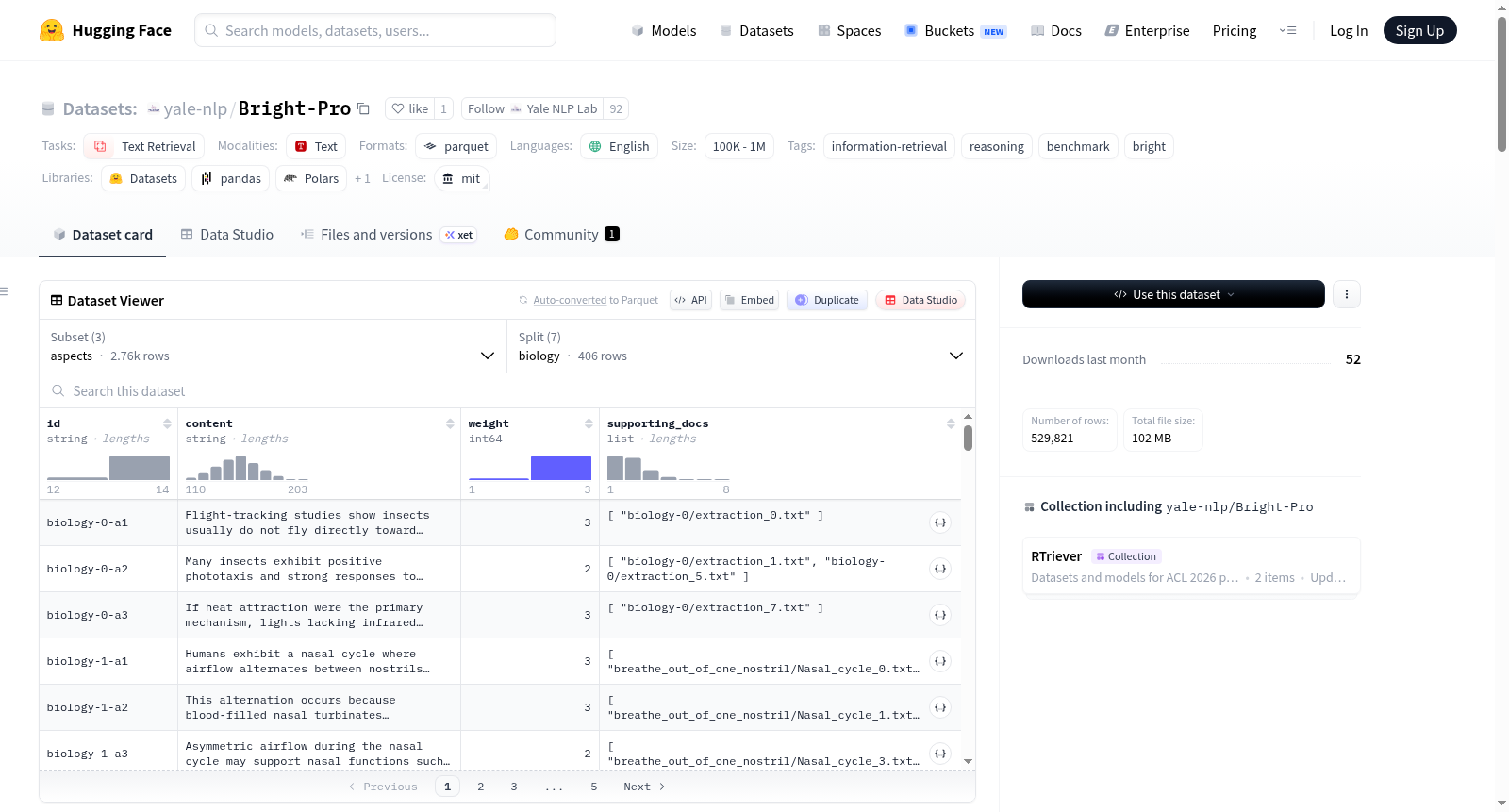
Task: Click the mit license tag
Action: point(462,178)
